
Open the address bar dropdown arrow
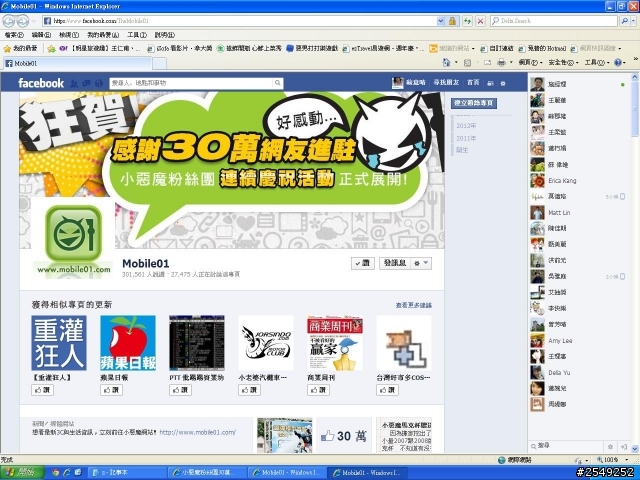[x=441, y=21]
